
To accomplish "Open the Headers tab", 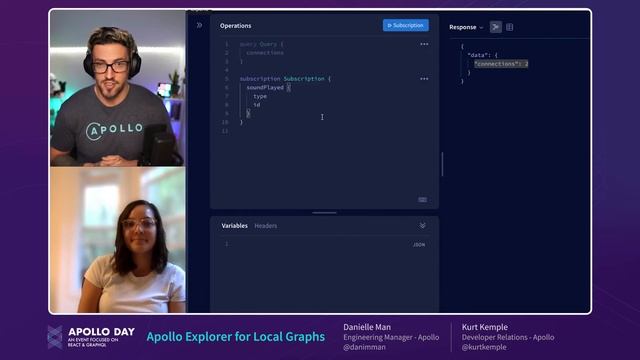I will pyautogui.click(x=265, y=226).
